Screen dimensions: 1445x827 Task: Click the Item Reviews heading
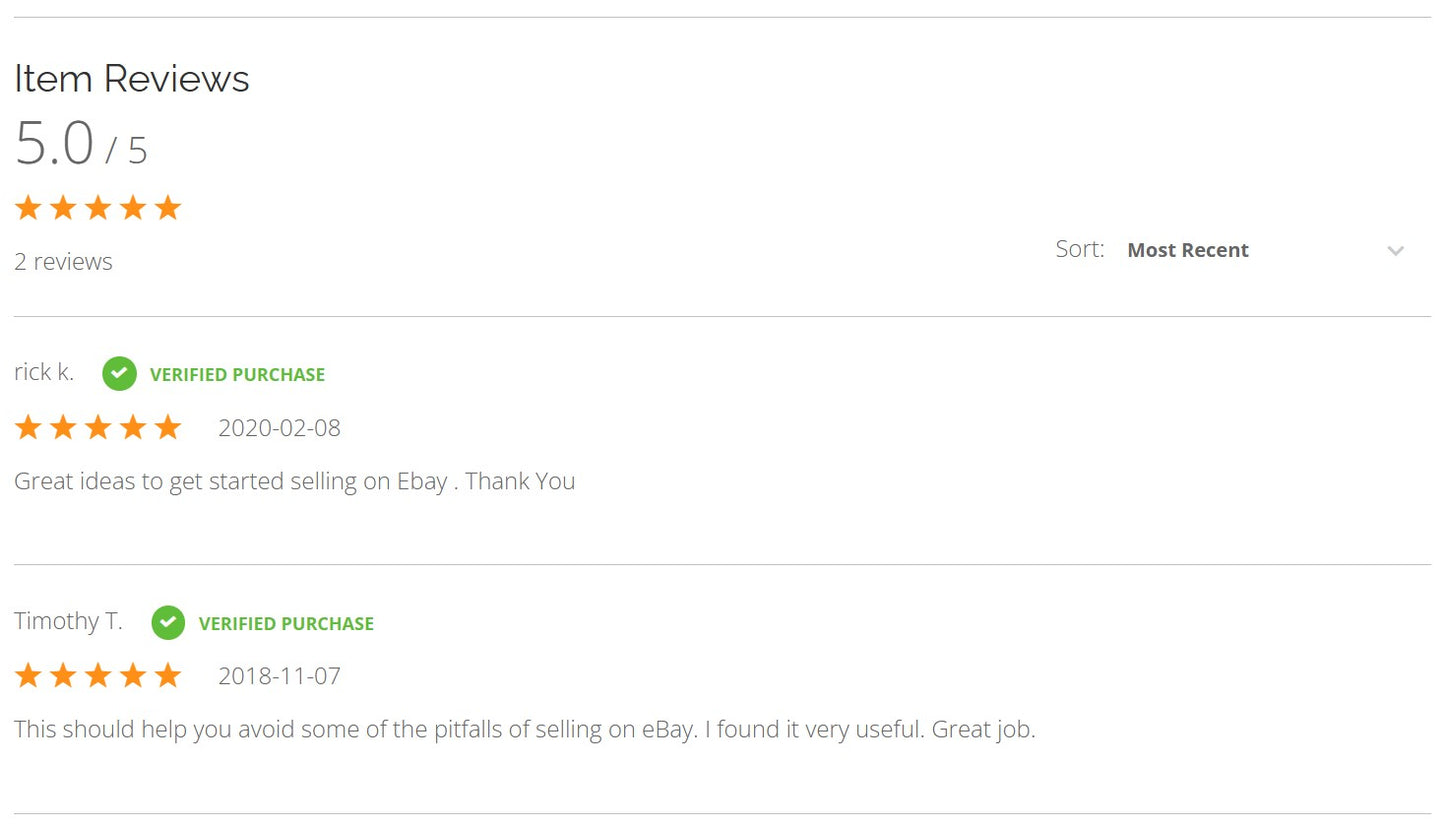coord(131,78)
